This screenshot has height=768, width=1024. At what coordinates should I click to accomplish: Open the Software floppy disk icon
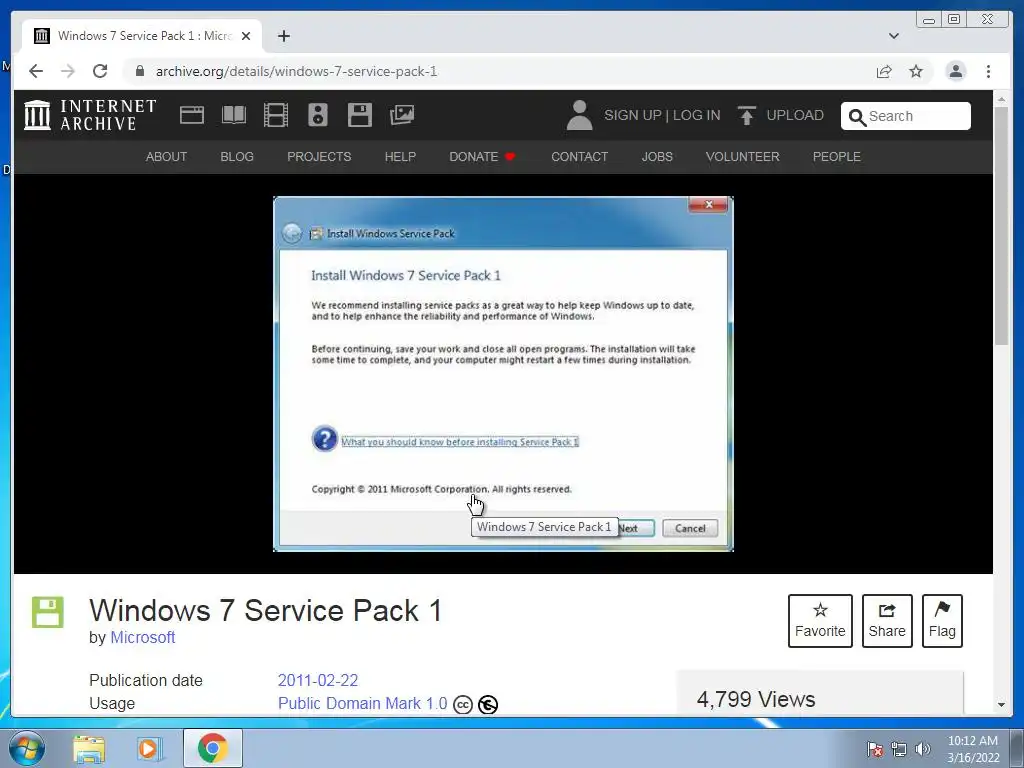[x=360, y=115]
